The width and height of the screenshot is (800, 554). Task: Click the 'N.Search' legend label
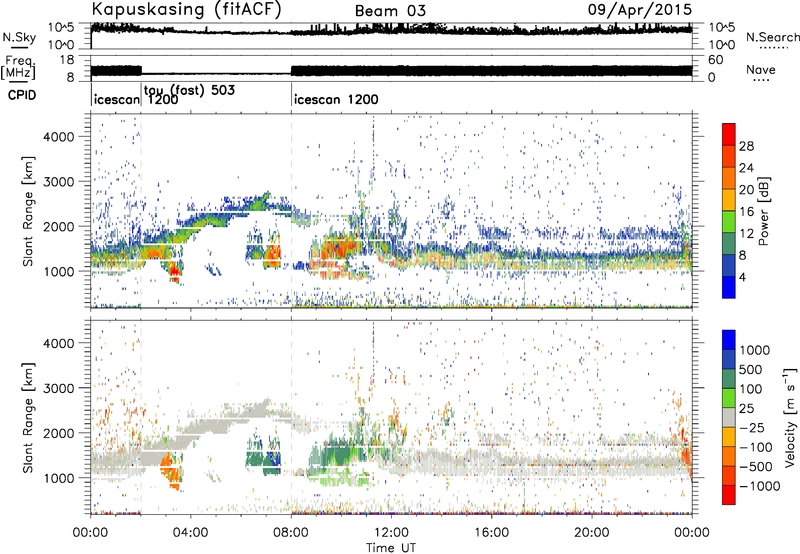click(773, 37)
